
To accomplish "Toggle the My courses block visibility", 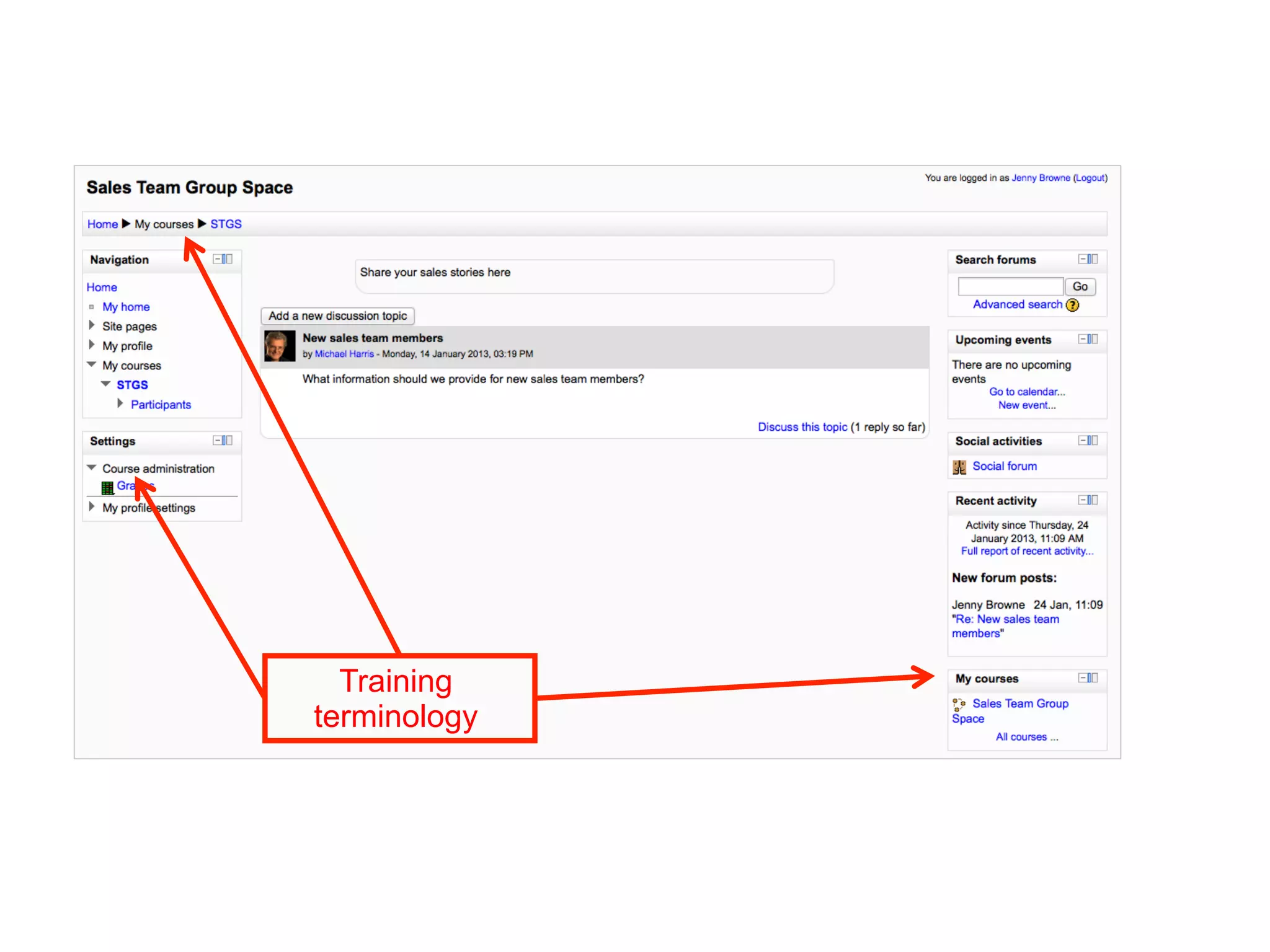I will coord(1082,678).
